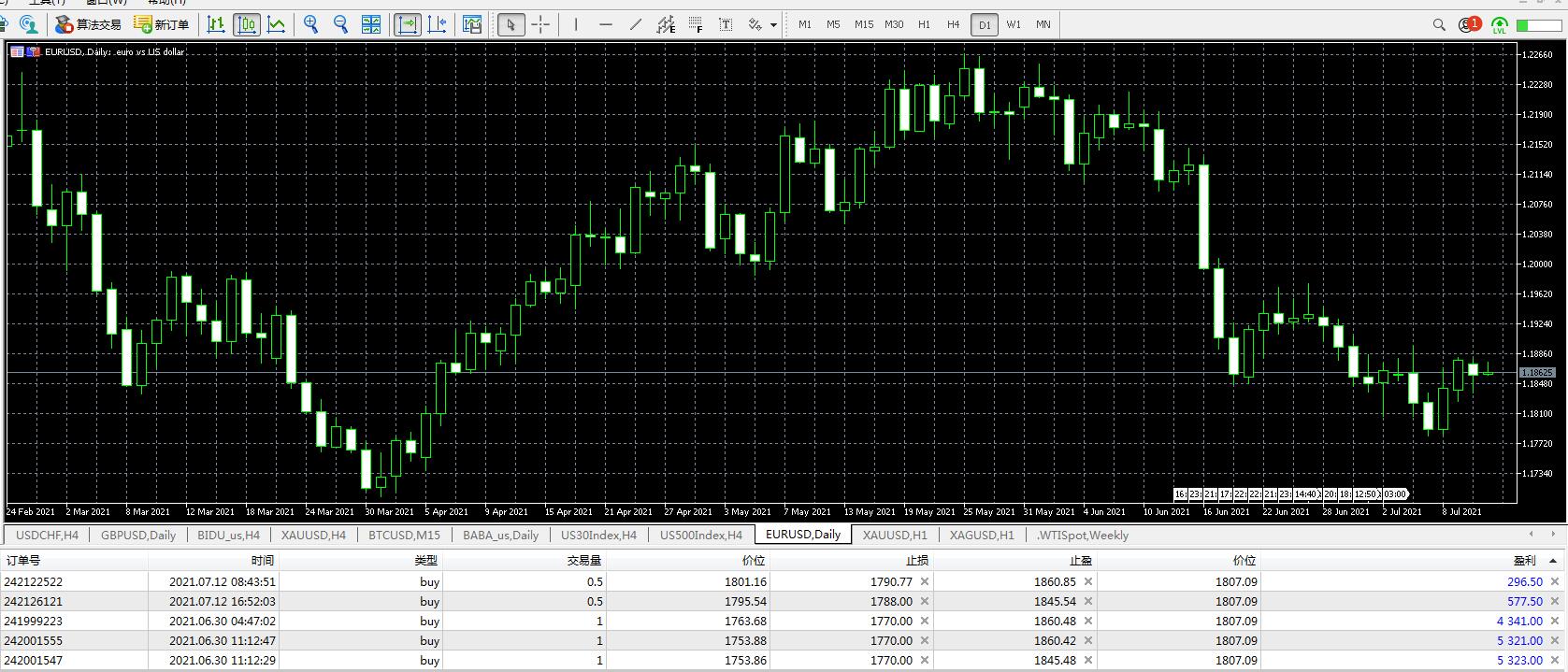Switch to XAUUSD,H4 chart tab
The image size is (1568, 672).
(313, 536)
